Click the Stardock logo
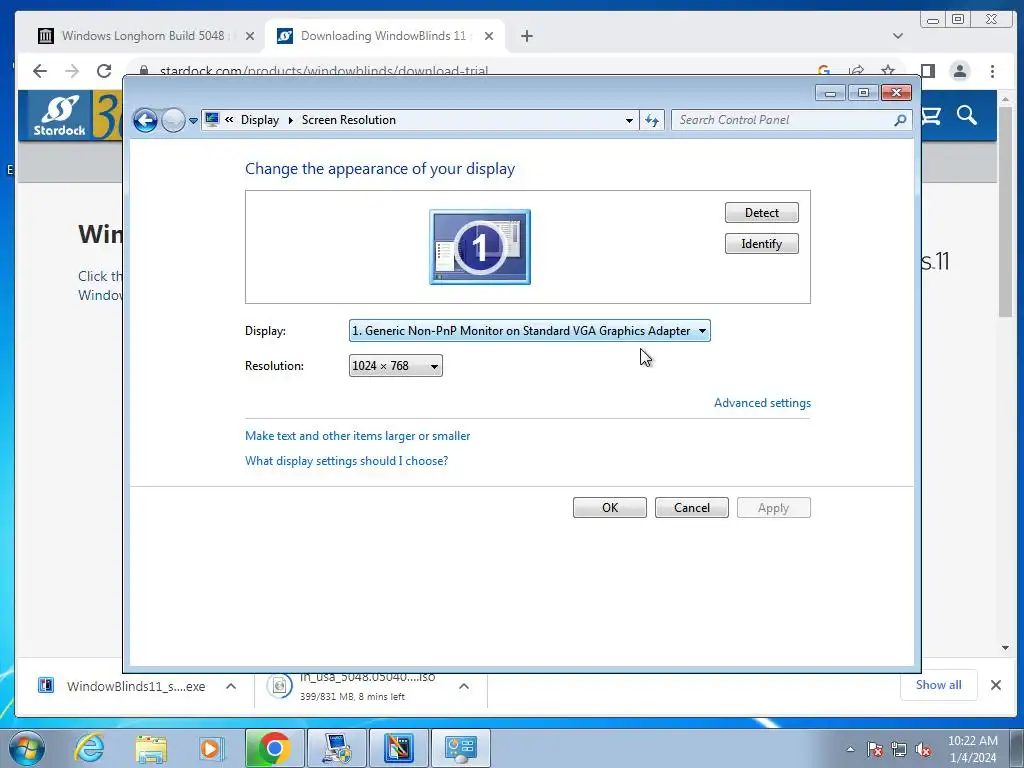Image resolution: width=1024 pixels, height=768 pixels. pyautogui.click(x=59, y=116)
